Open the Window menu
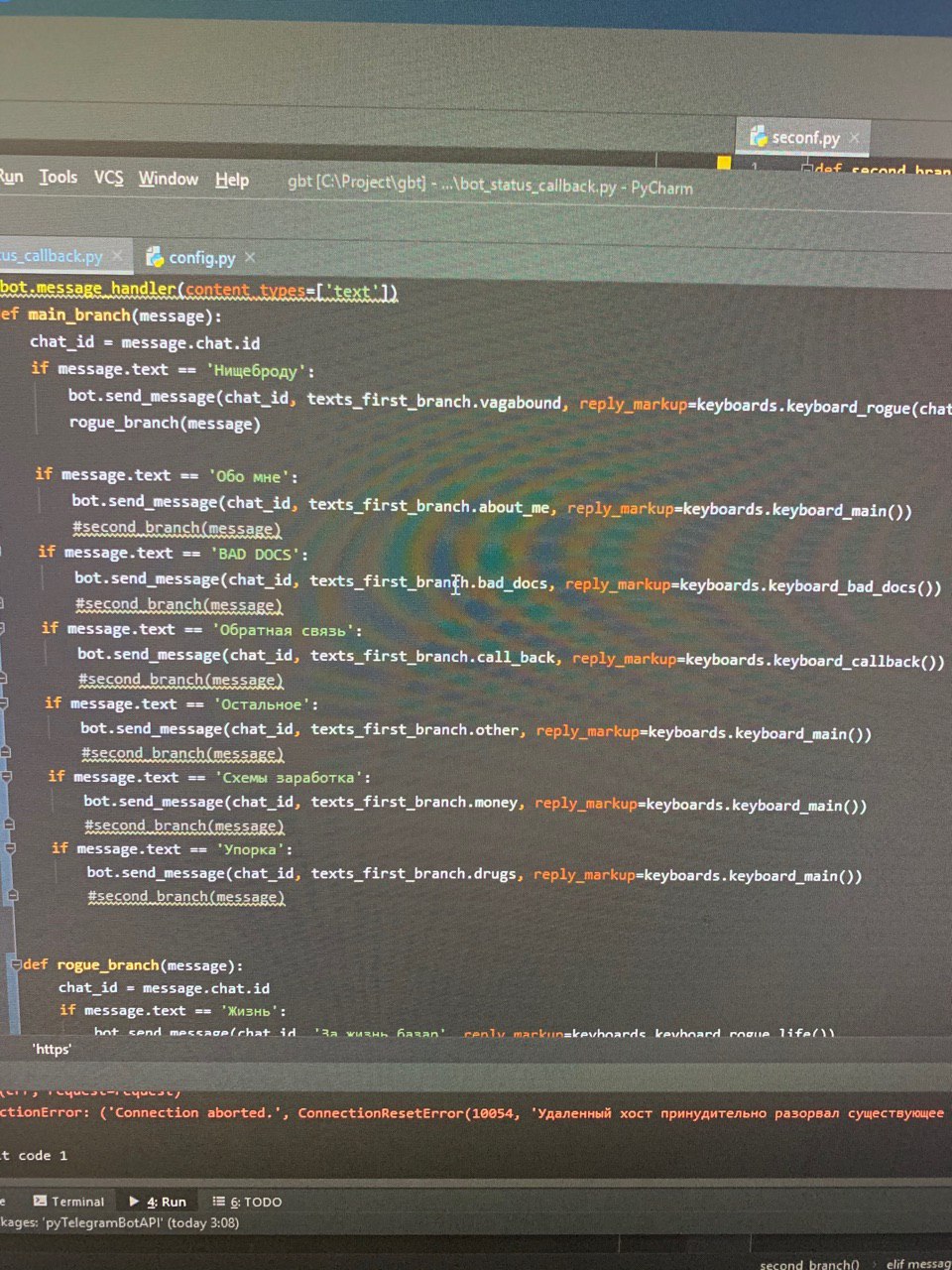Image resolution: width=952 pixels, height=1270 pixels. click(x=169, y=179)
